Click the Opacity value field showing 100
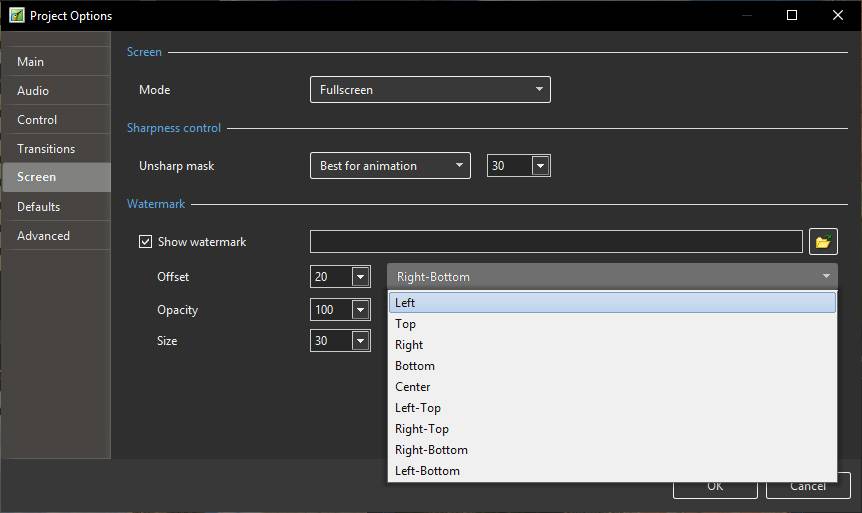Viewport: 862px width, 513px height. [331, 310]
